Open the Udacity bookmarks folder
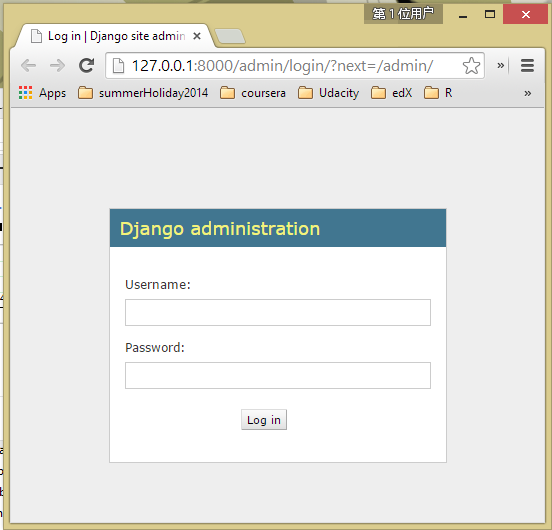 click(x=328, y=93)
